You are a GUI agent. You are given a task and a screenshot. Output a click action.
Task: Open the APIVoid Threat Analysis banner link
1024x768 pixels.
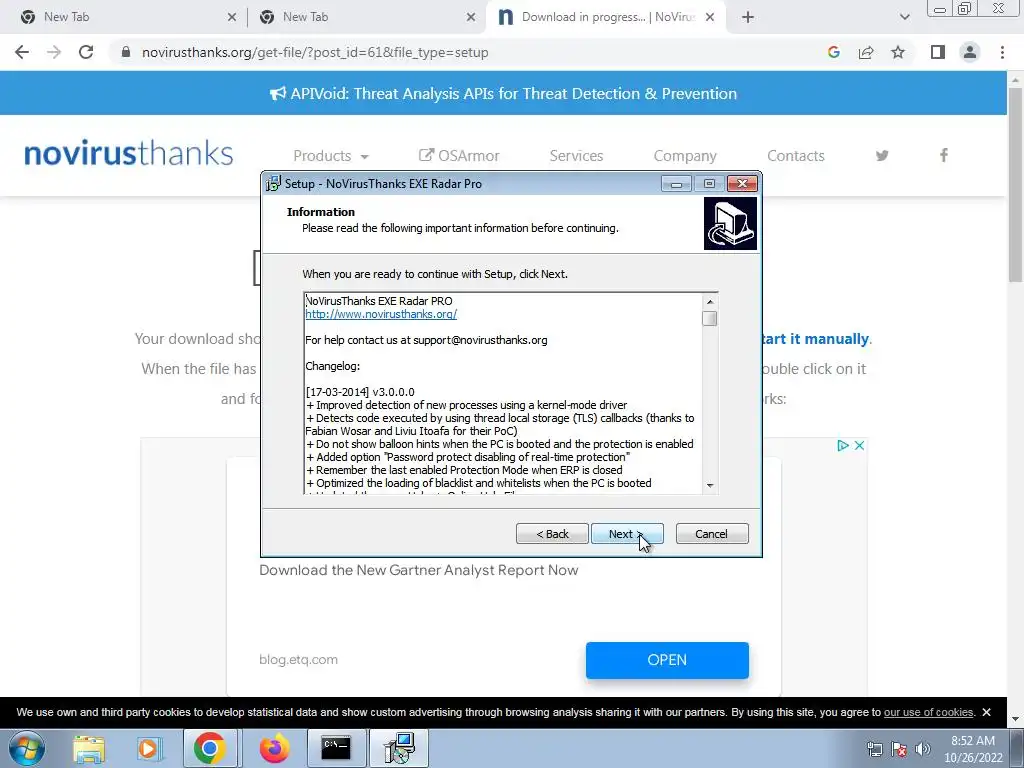[504, 93]
